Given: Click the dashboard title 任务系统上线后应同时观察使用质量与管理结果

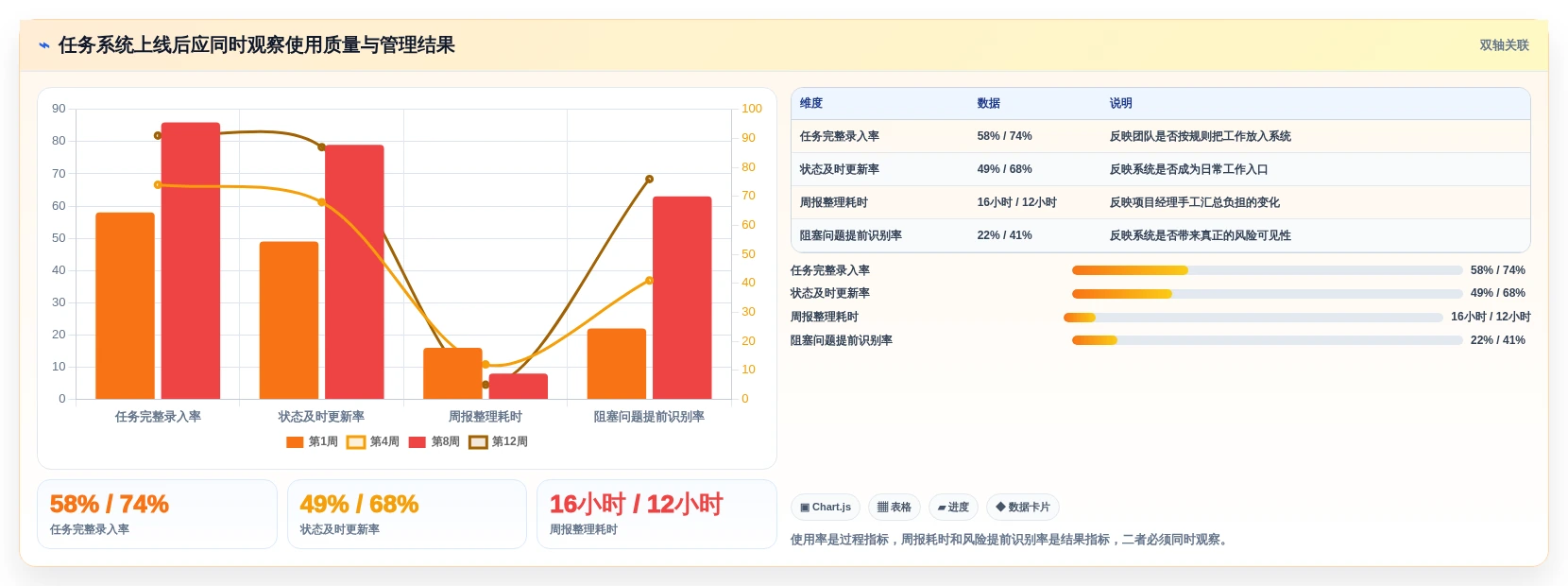Looking at the screenshot, I should [257, 45].
